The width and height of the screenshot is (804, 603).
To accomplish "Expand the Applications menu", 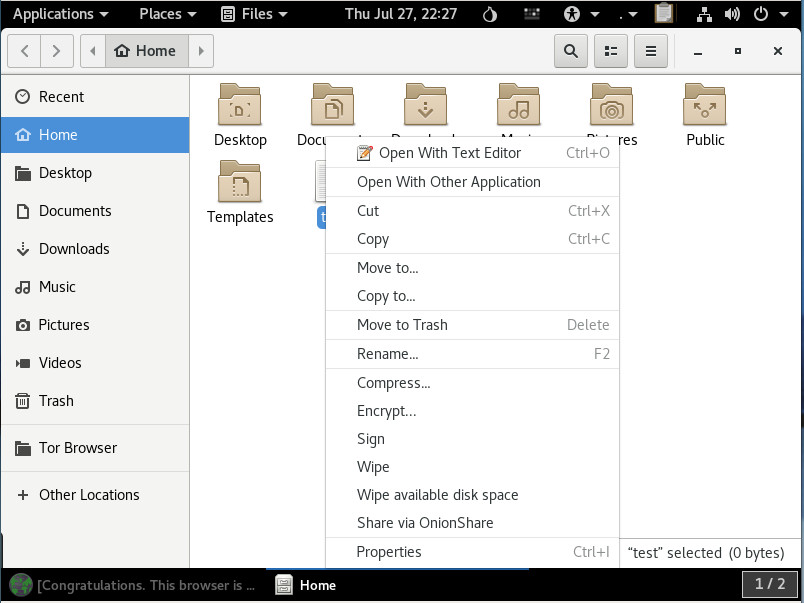I will (60, 14).
